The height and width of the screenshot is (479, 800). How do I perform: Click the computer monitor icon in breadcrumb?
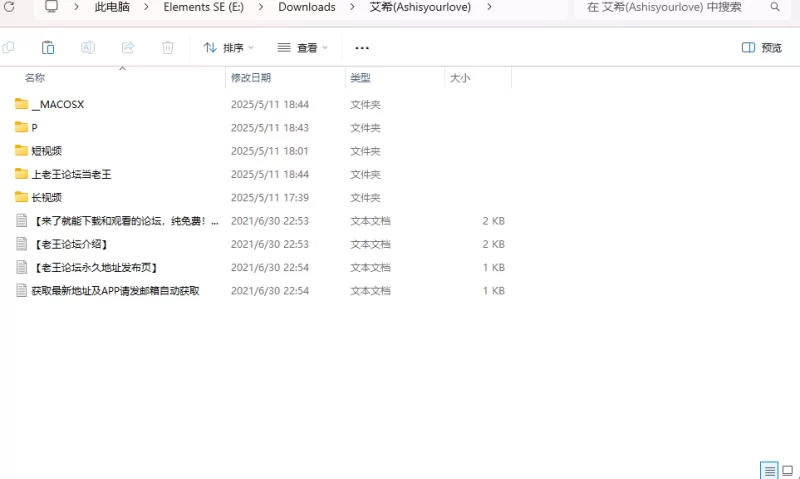pos(51,7)
